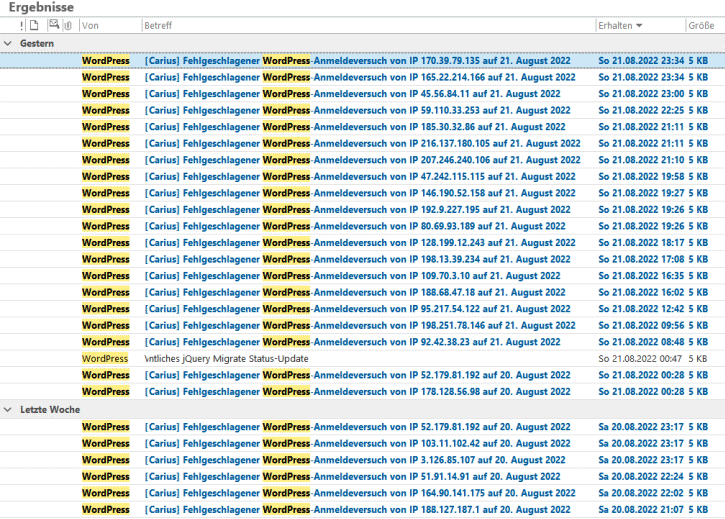This screenshot has height=519, width=725.
Task: Open mail from IP 170.39.79.135
Action: [x=362, y=61]
